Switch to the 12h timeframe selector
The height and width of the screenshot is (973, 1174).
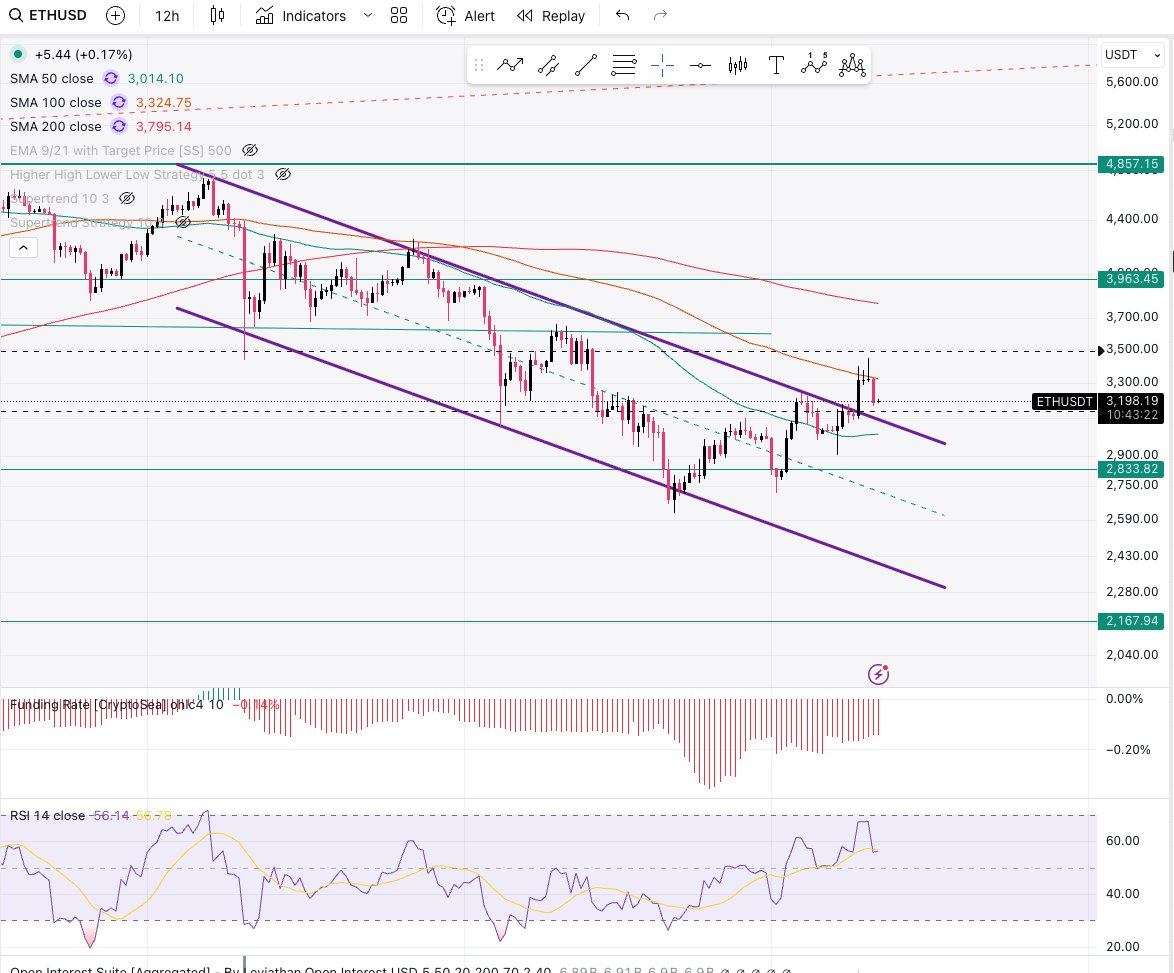[x=166, y=16]
